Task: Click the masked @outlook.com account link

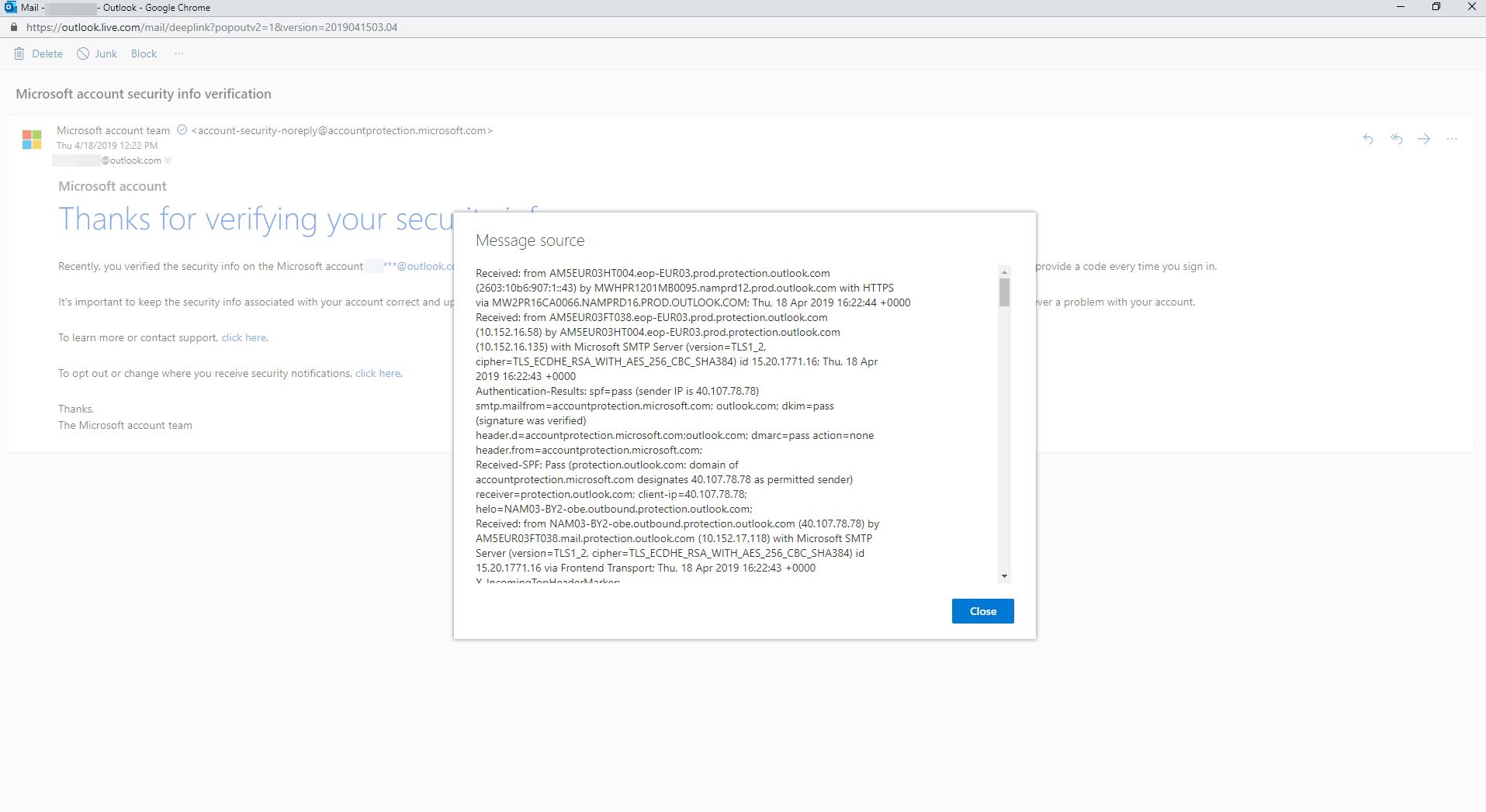Action: point(418,266)
